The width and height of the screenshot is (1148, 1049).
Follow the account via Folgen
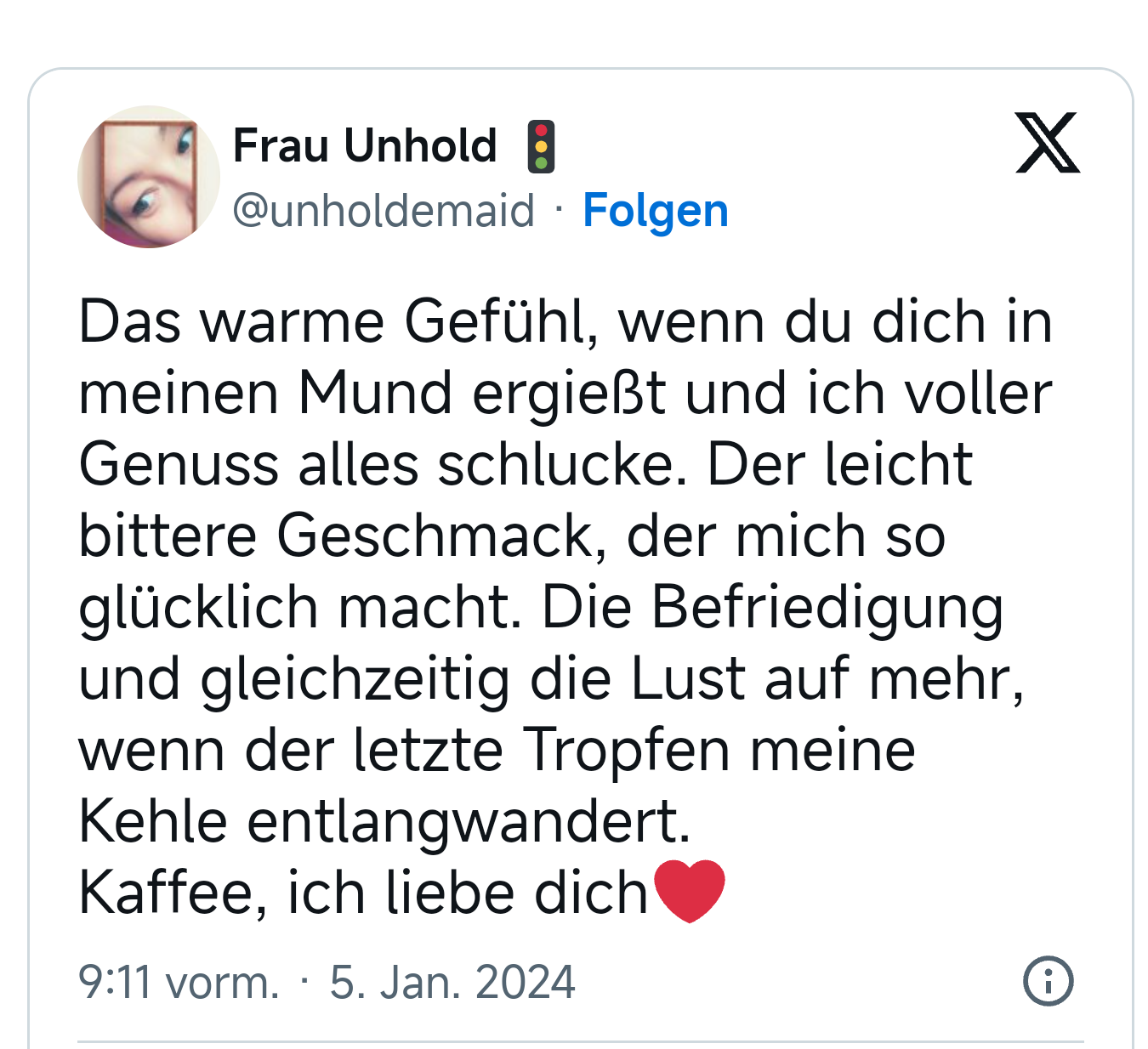(x=655, y=210)
